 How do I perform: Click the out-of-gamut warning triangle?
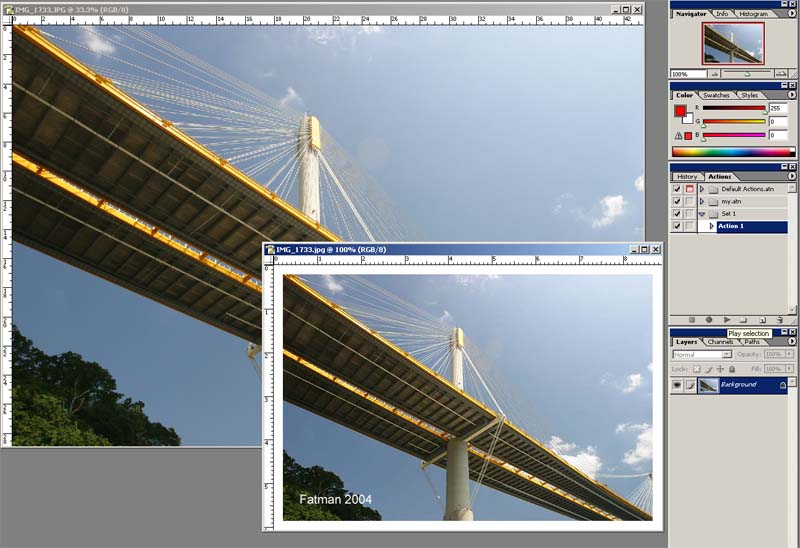[678, 136]
